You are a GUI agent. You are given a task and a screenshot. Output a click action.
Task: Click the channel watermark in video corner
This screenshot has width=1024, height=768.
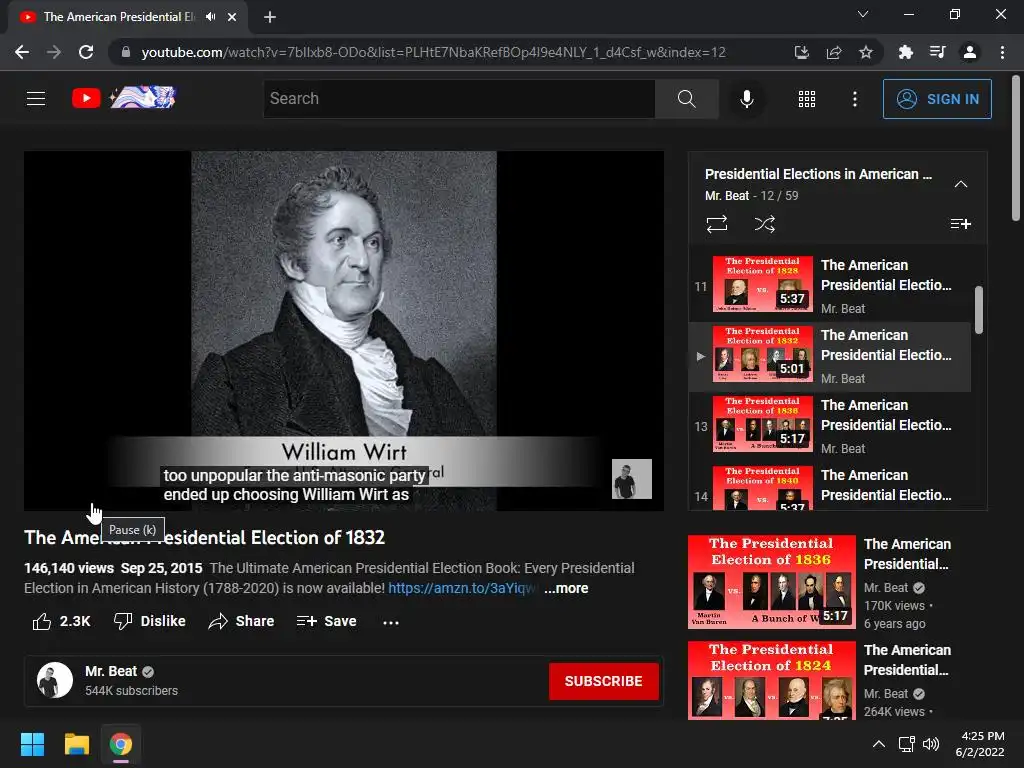tap(632, 479)
